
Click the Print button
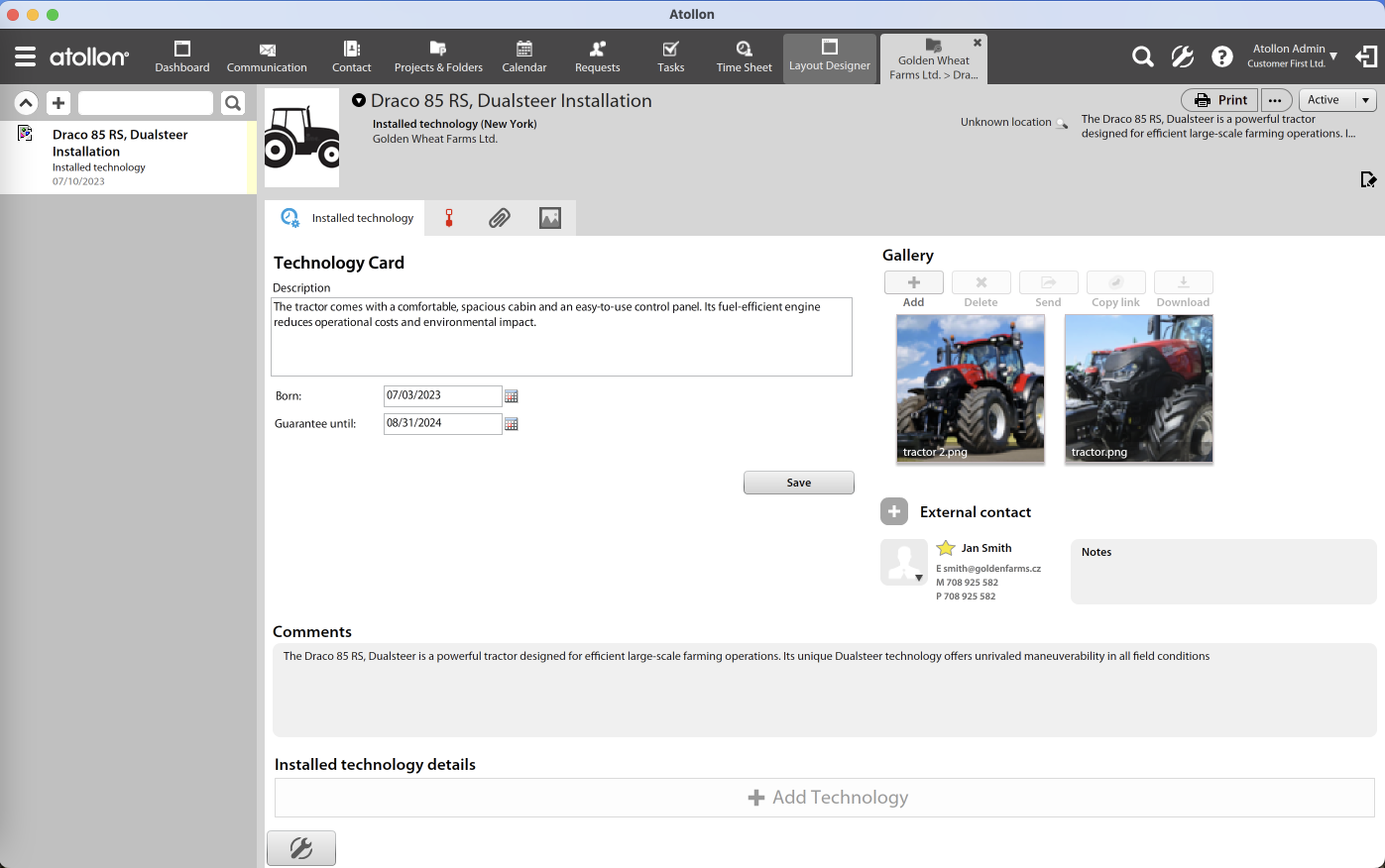pos(1219,100)
